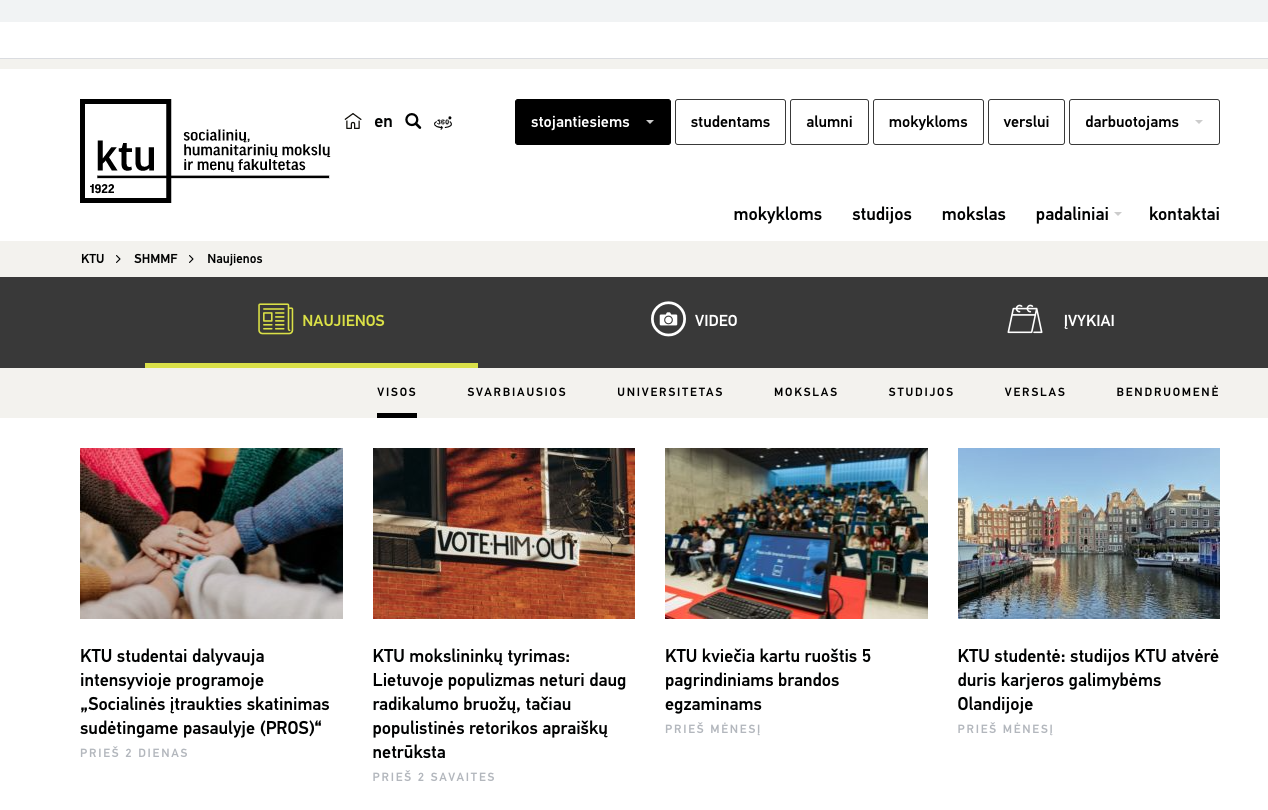Click PRIEŠ MĖNESĮ under the exams article
Image resolution: width=1268 pixels, height=810 pixels.
point(713,729)
